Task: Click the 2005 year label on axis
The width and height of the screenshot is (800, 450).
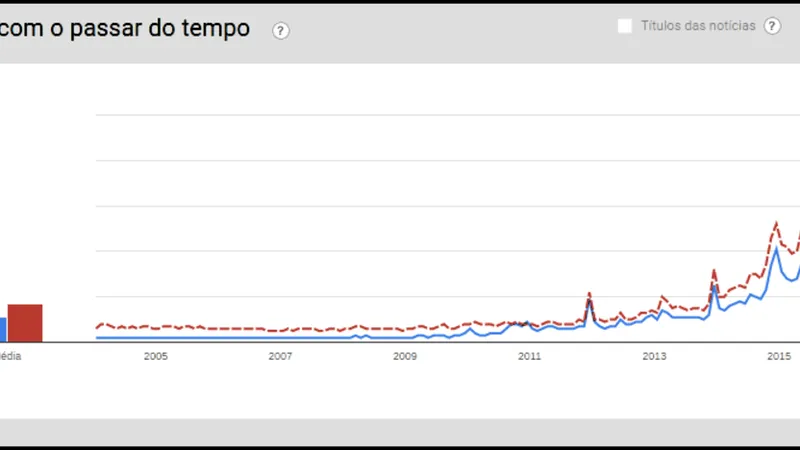Action: [x=156, y=355]
